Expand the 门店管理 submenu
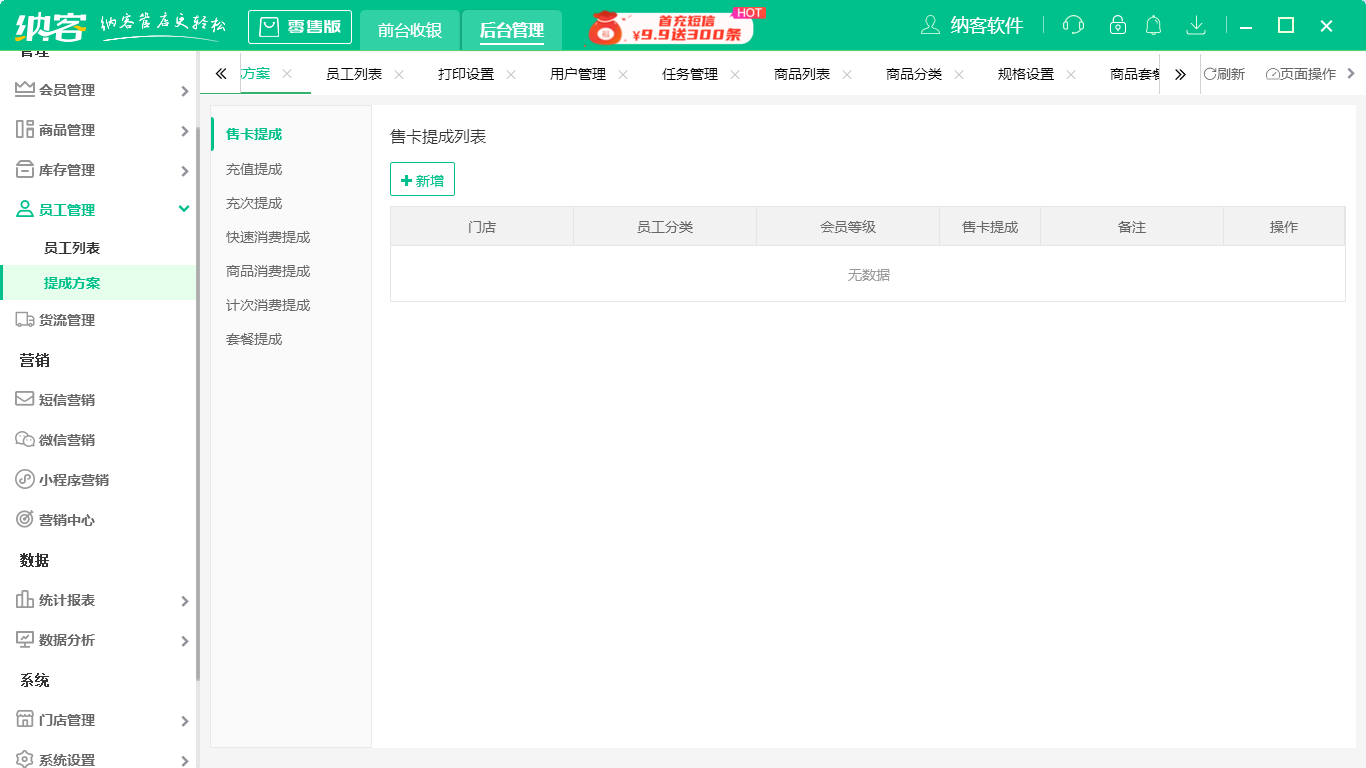This screenshot has height=768, width=1366. pos(184,719)
